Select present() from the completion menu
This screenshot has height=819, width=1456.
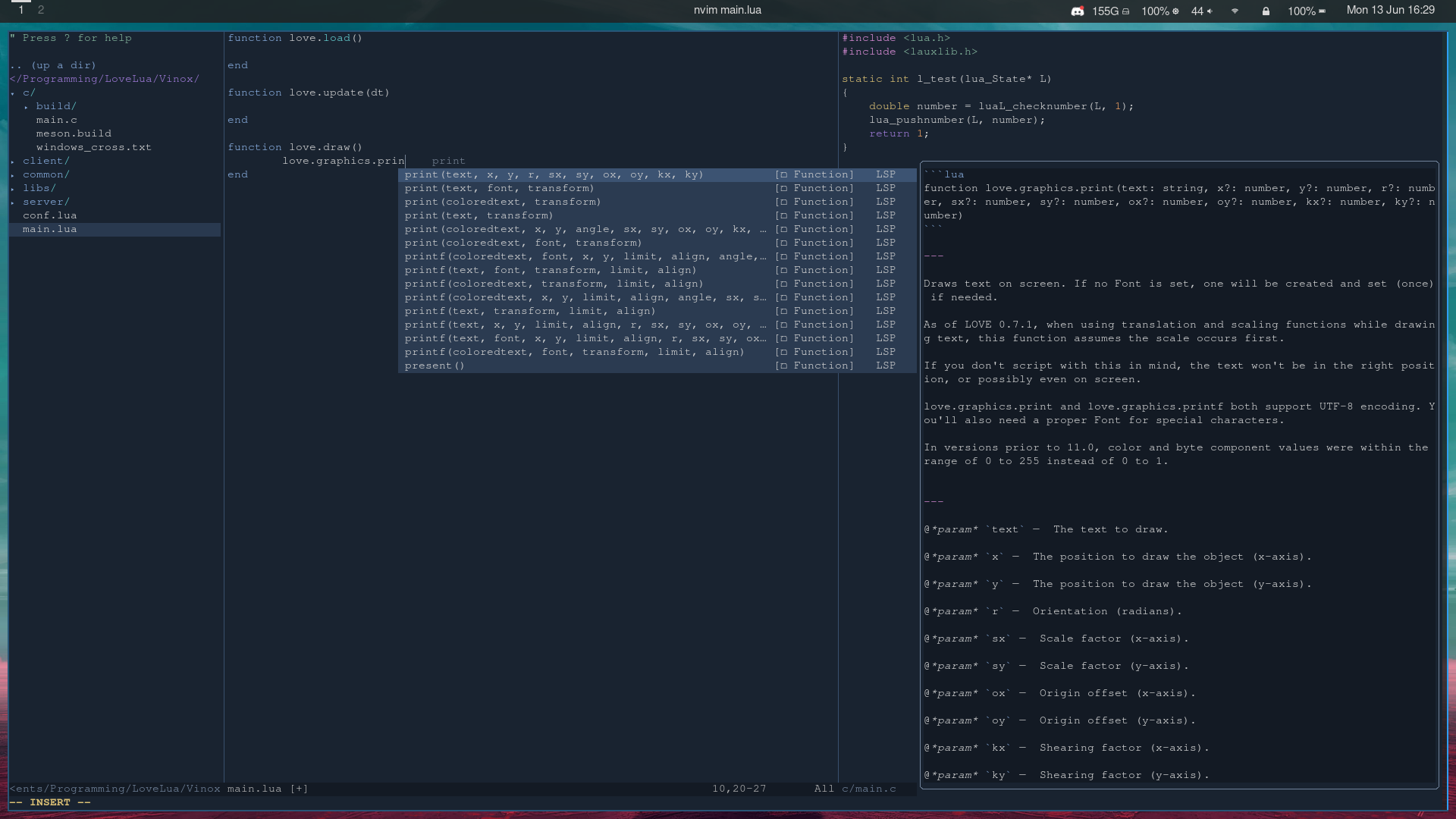click(435, 365)
